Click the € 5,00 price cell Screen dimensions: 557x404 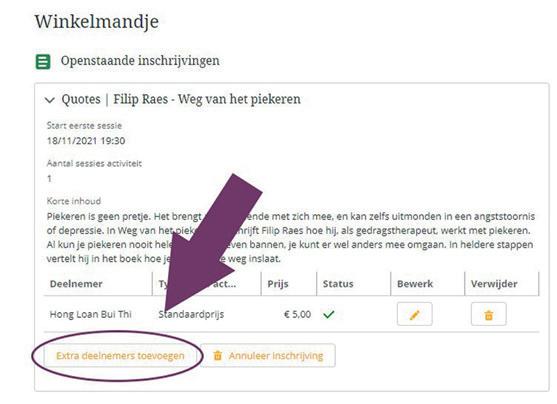coord(297,314)
